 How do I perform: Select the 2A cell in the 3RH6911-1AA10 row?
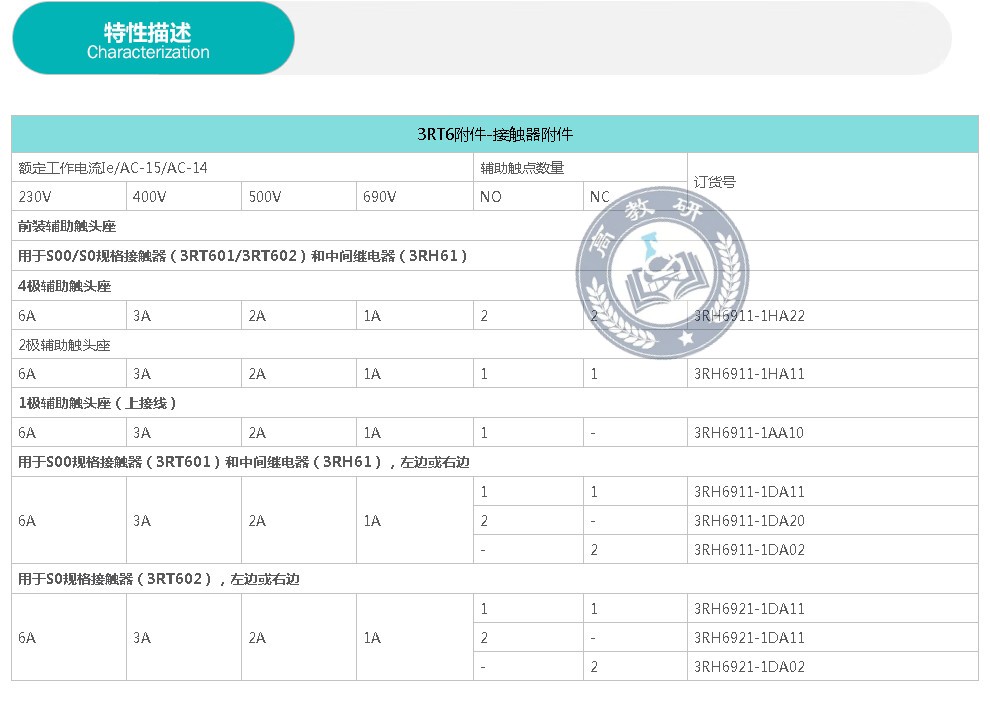coord(299,432)
